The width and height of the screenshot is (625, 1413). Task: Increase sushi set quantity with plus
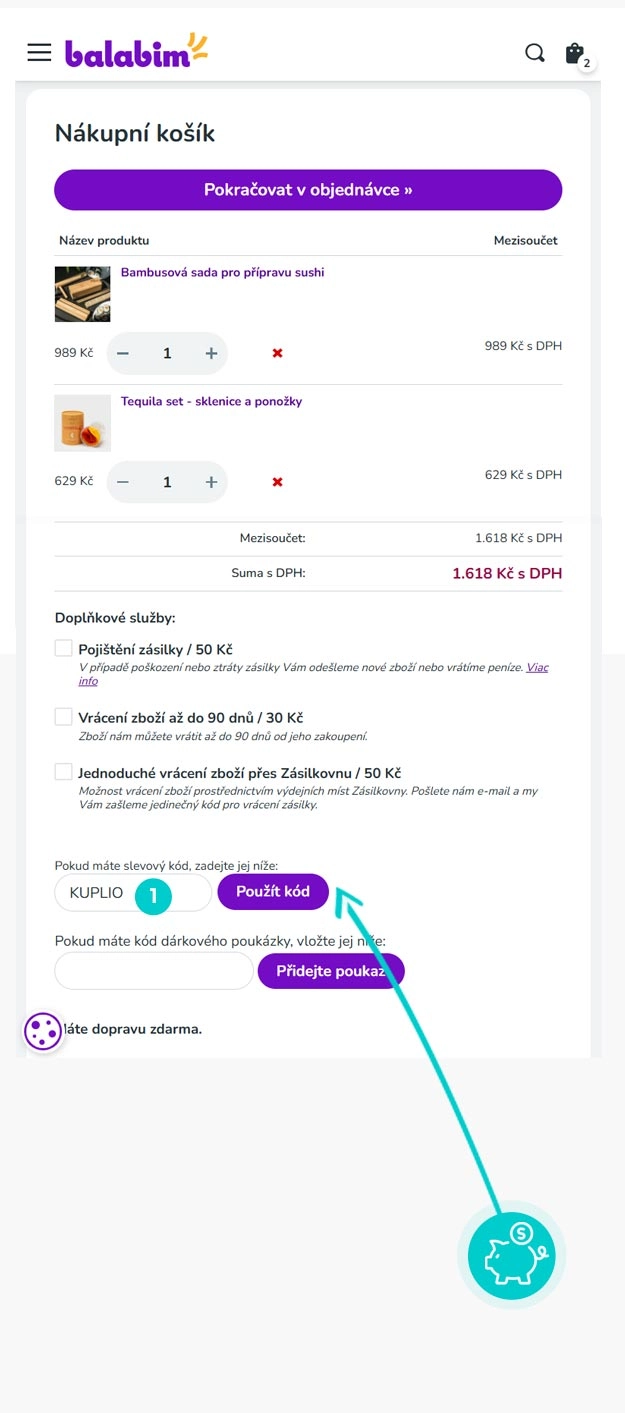point(211,353)
